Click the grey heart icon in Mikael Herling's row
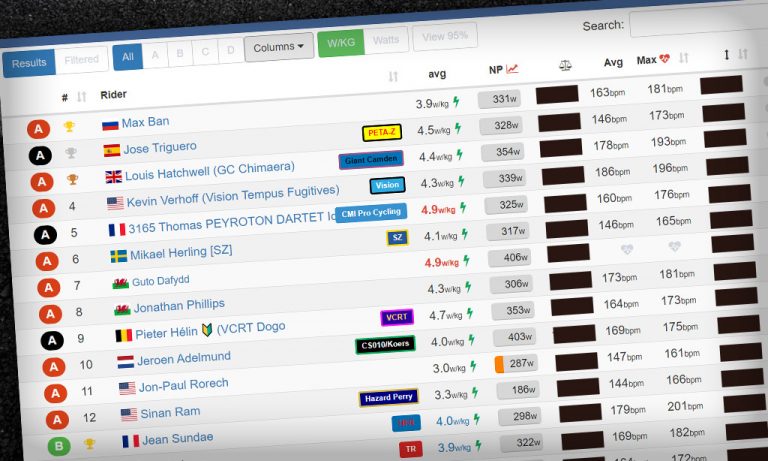Screen dimensions: 768x461 [626, 249]
